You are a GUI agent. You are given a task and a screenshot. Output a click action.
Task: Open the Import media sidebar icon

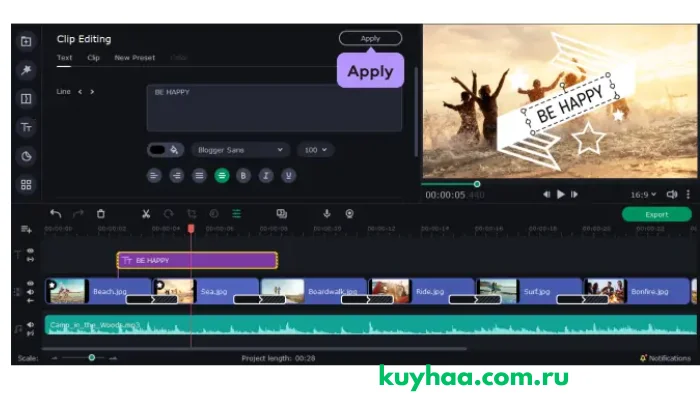coord(26,41)
